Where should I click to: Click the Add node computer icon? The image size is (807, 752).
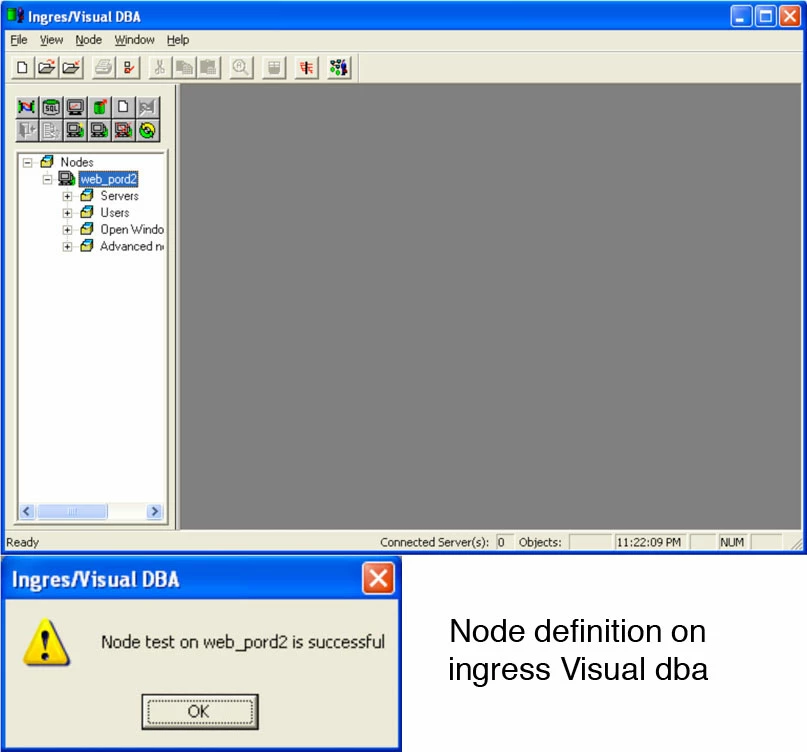coord(75,130)
